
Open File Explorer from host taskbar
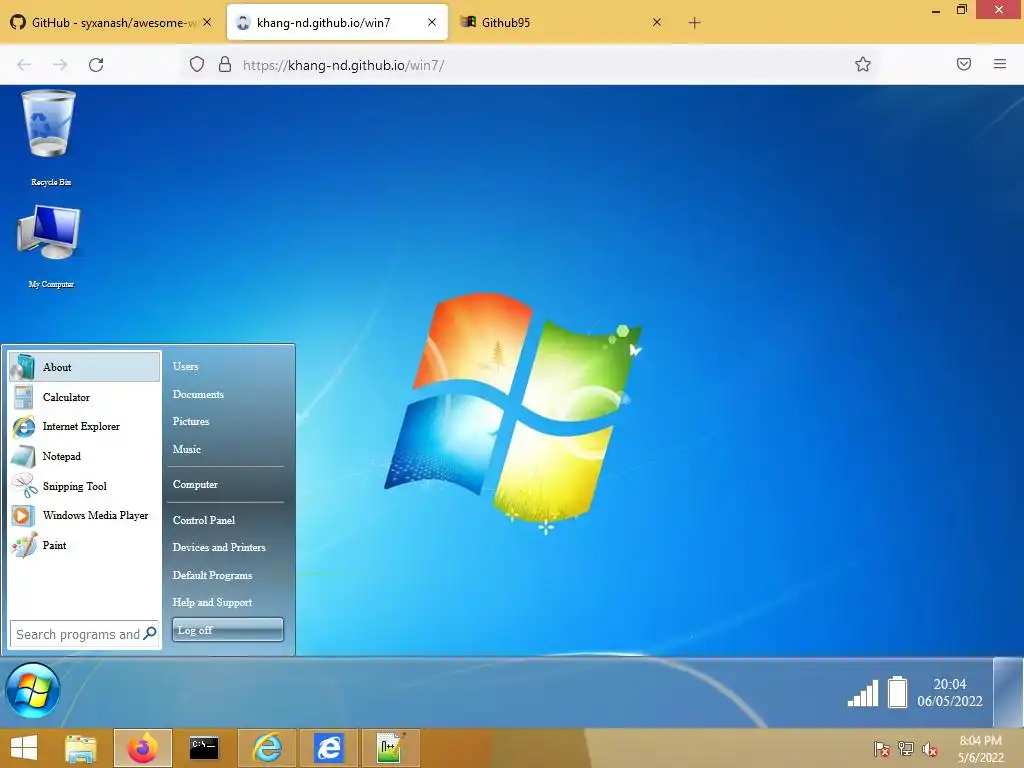click(80, 748)
